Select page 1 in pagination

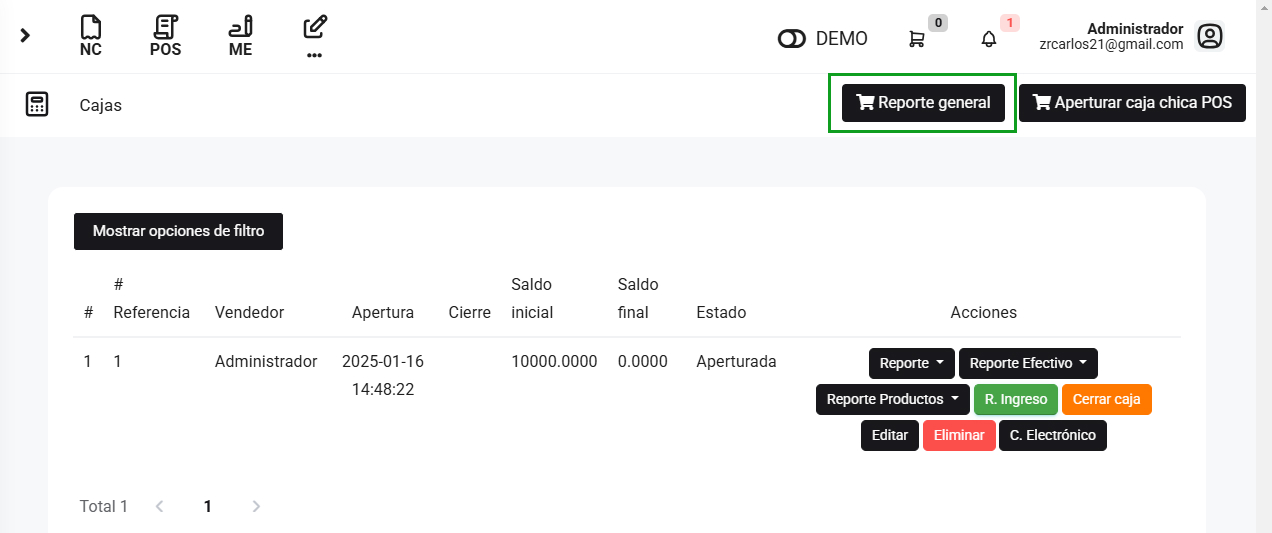(x=208, y=506)
